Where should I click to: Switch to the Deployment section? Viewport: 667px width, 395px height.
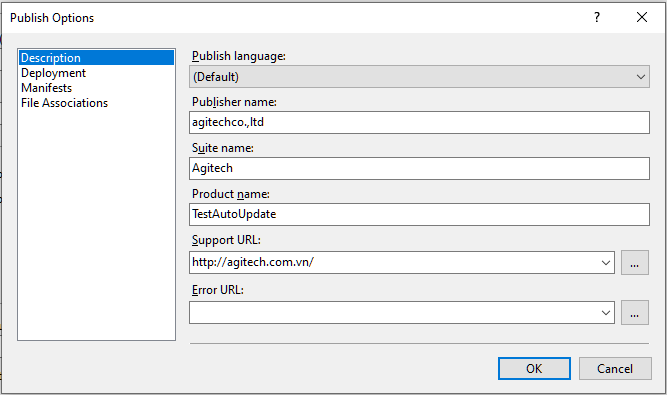click(x=54, y=73)
